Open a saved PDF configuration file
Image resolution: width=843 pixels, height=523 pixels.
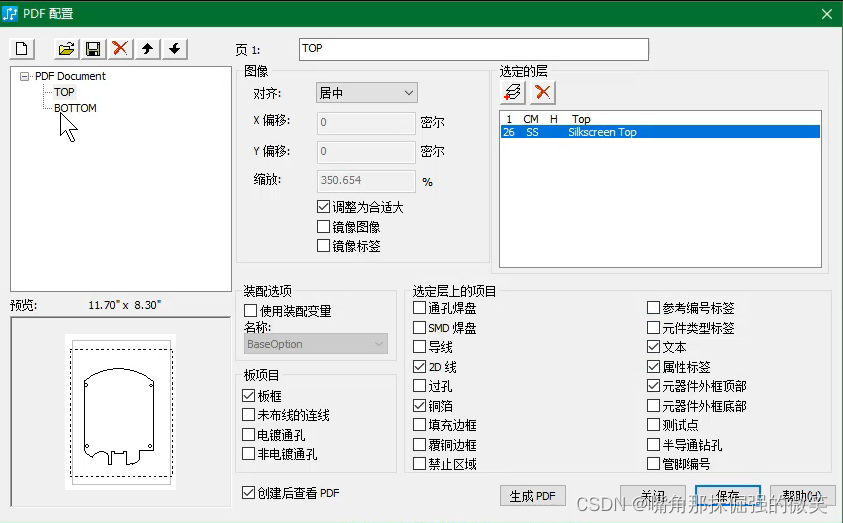(x=66, y=48)
